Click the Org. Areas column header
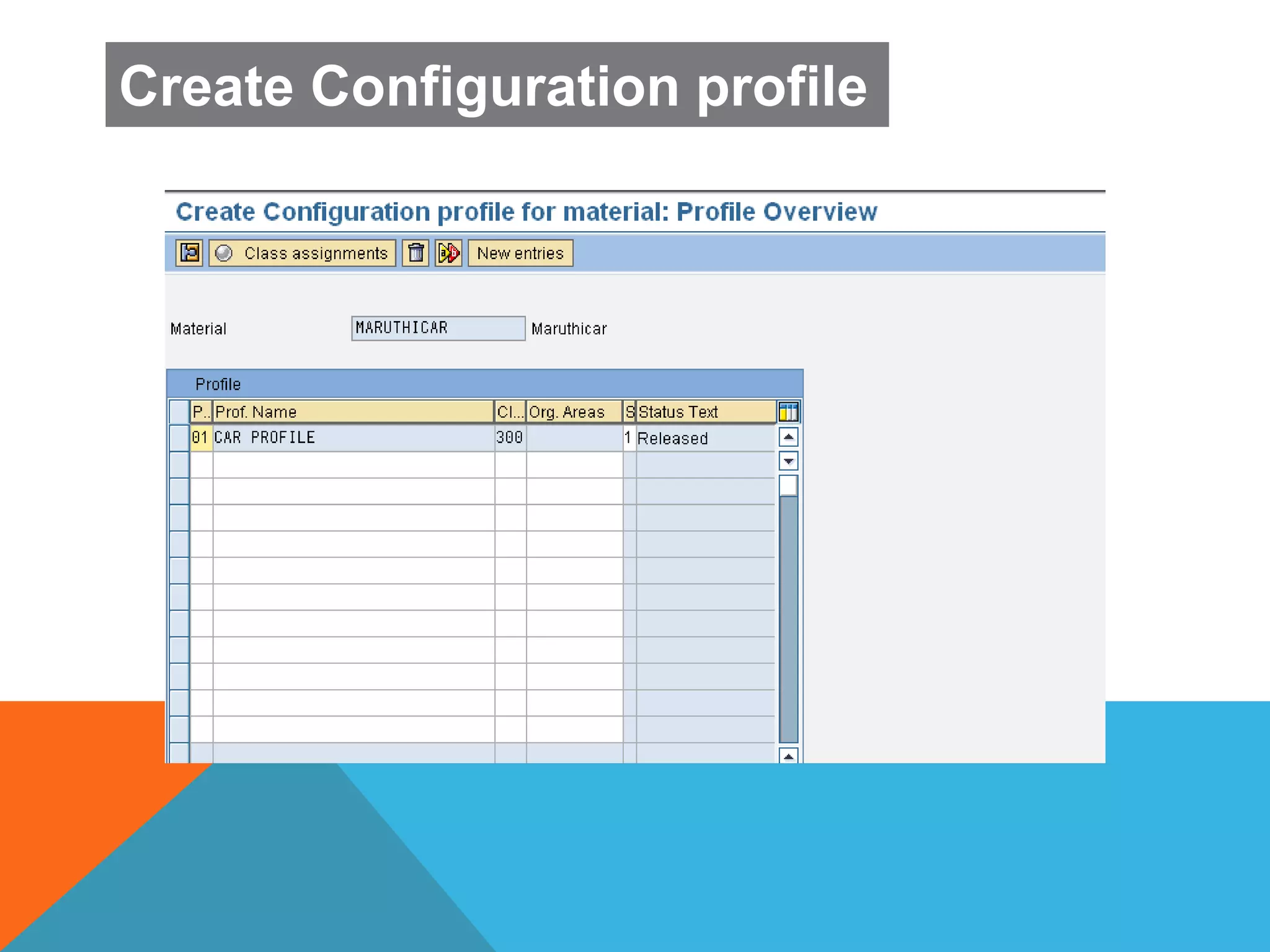 tap(574, 412)
